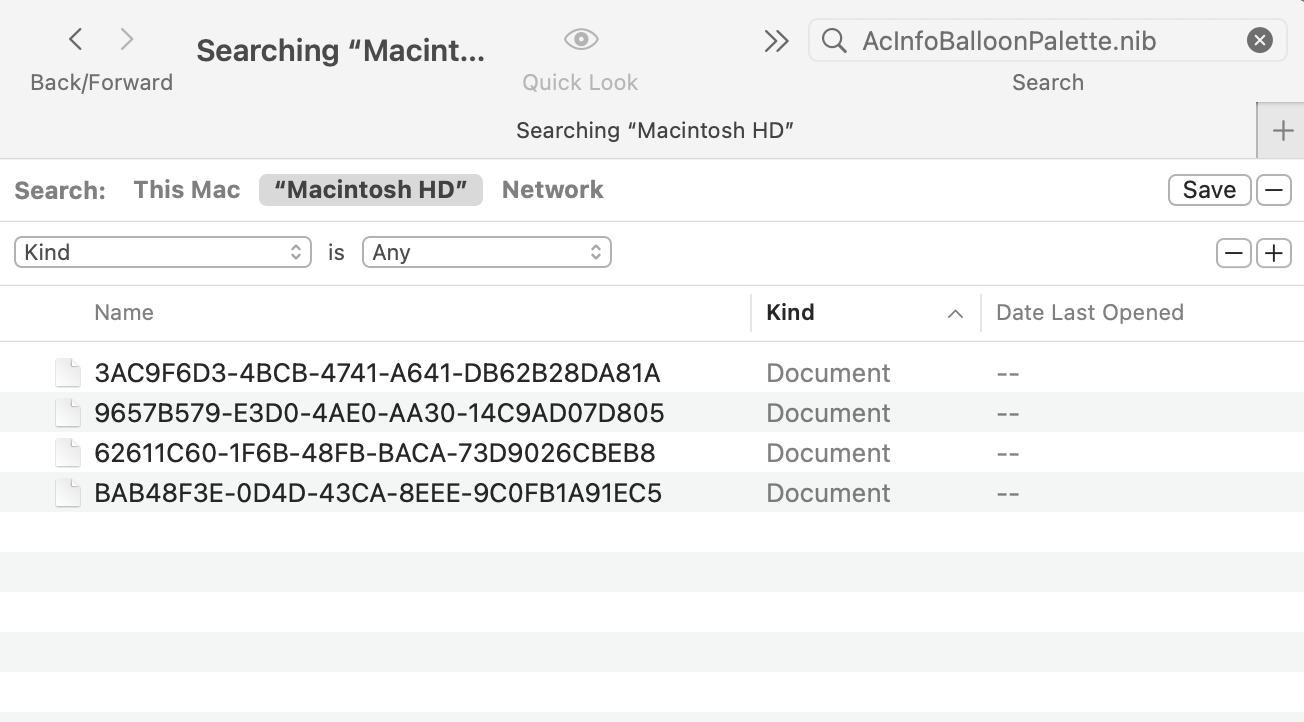Open the Kind criteria dropdown
This screenshot has width=1304, height=722.
[163, 252]
